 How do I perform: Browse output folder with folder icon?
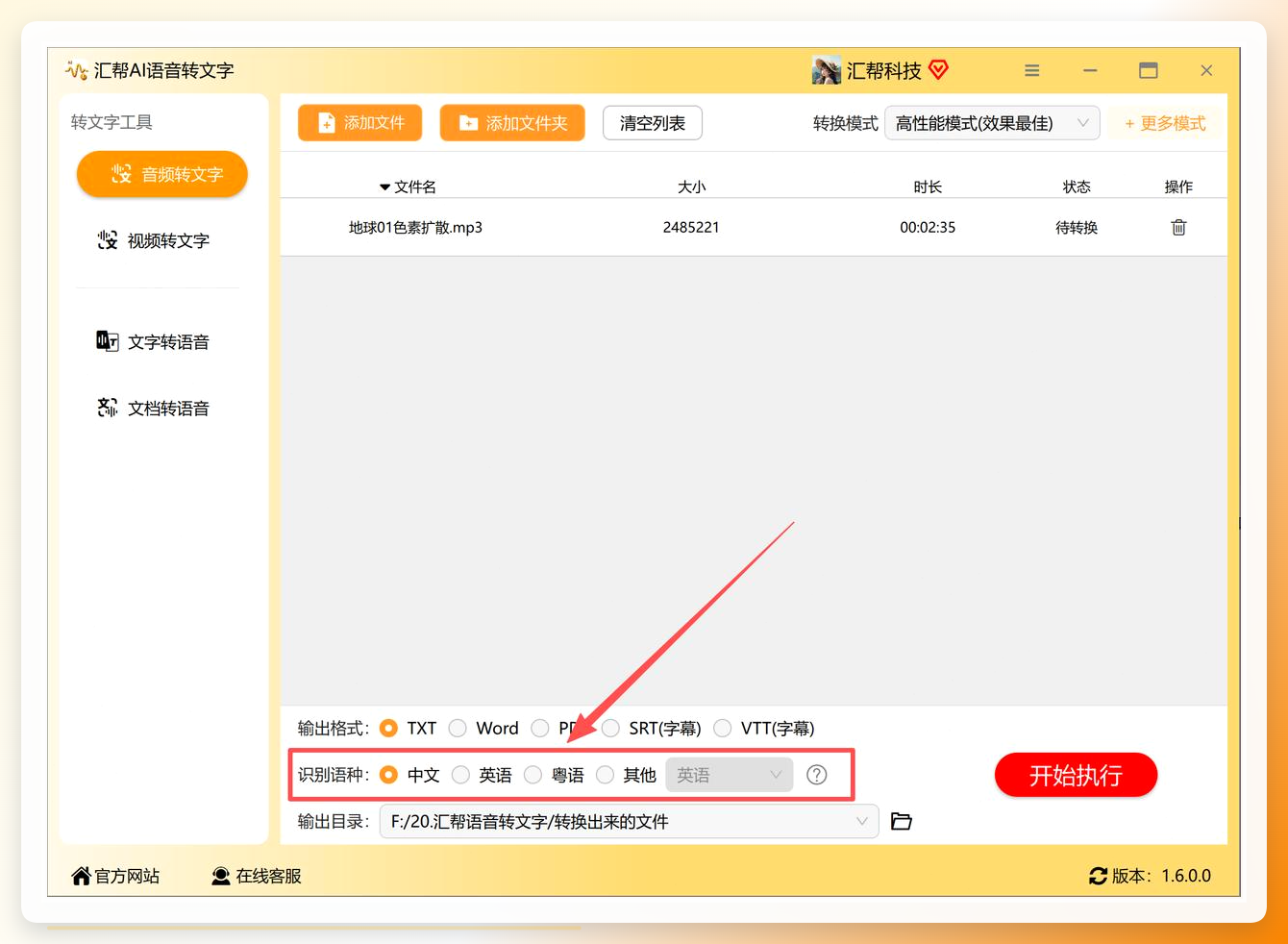click(902, 821)
